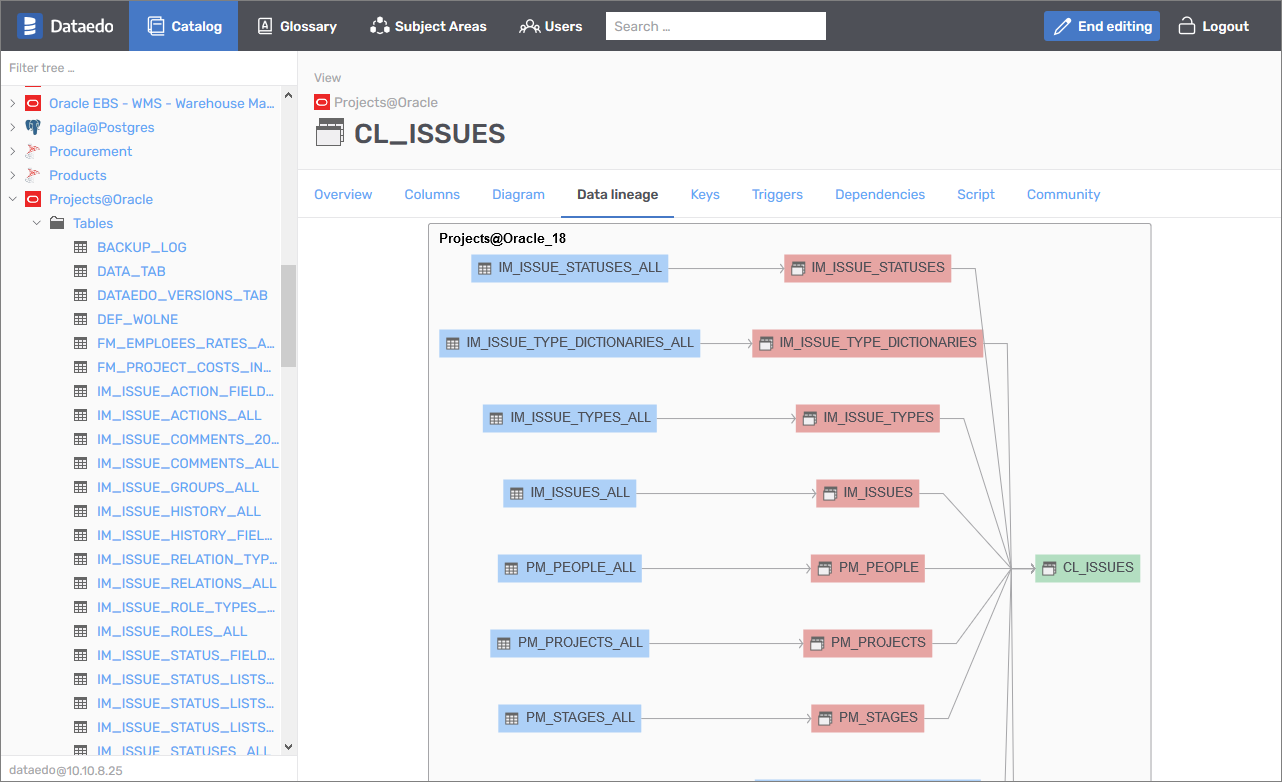Select the green CL_ISSUES lineage node
The image size is (1282, 782).
[x=1087, y=568]
